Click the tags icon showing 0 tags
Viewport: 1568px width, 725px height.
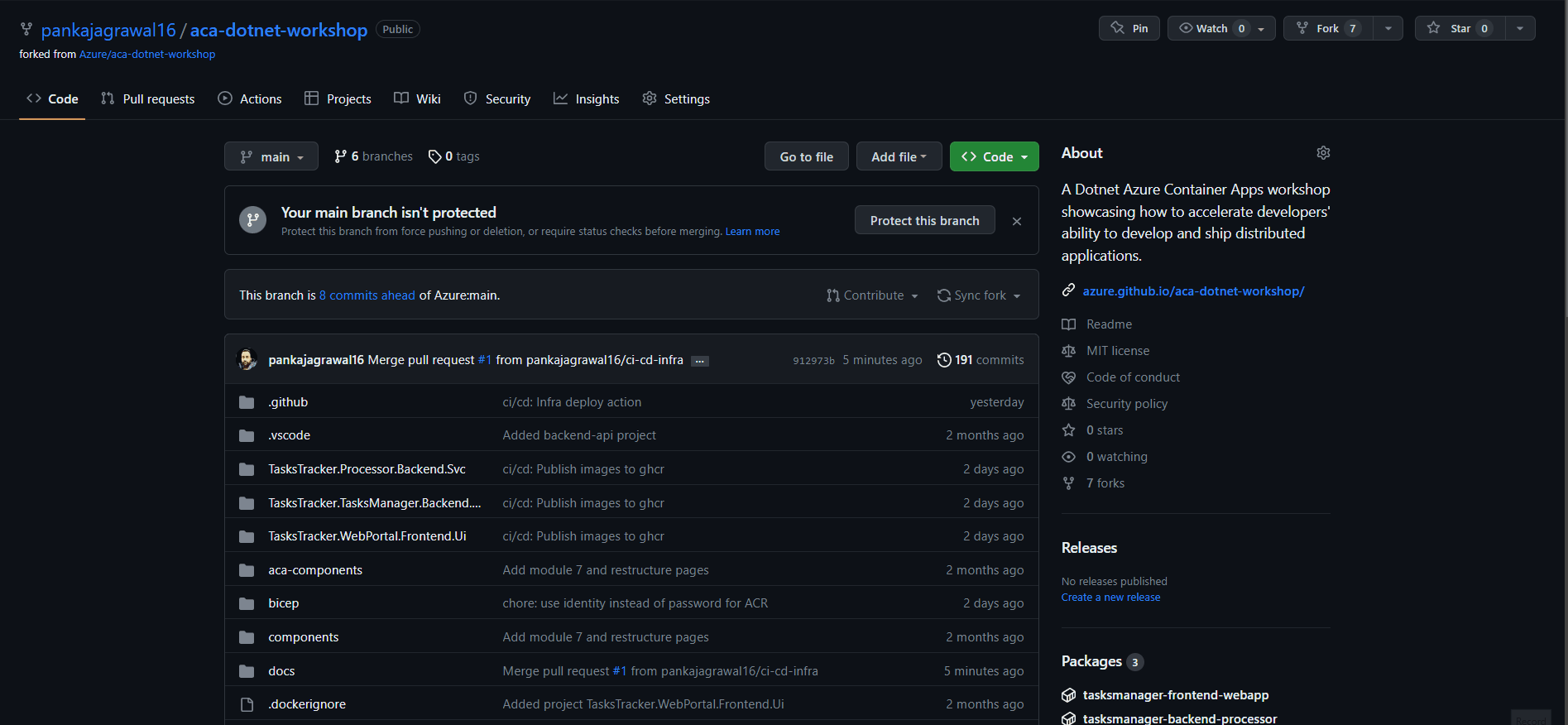435,156
